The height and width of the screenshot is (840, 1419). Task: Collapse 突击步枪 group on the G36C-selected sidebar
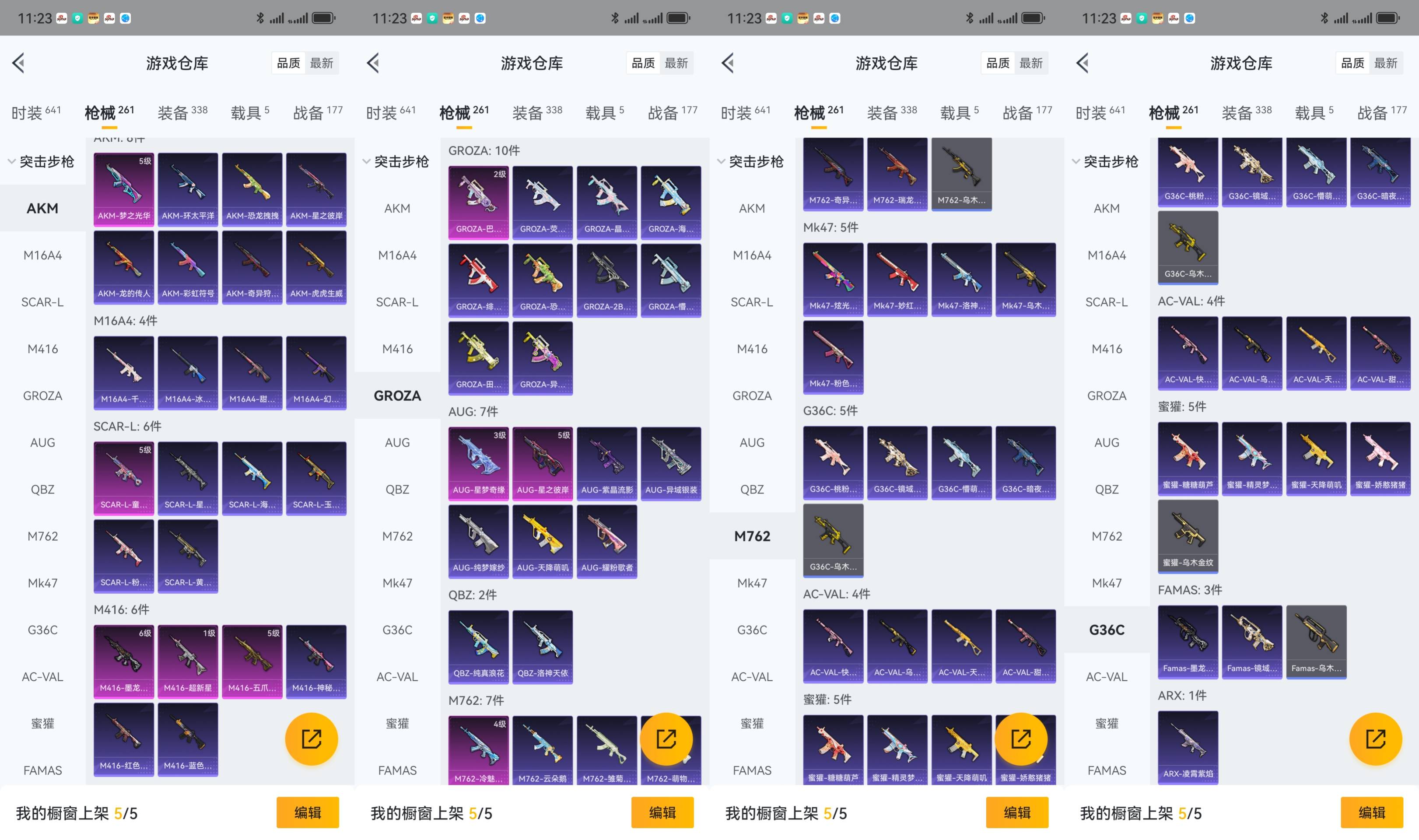pos(1106,162)
